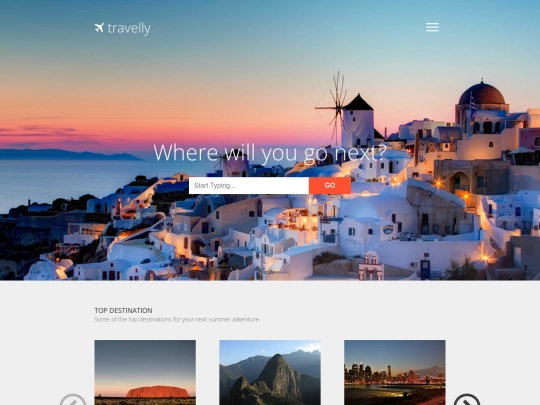This screenshot has height=405, width=540.
Task: Open the Uluru red rock thumbnail
Action: pyautogui.click(x=145, y=373)
